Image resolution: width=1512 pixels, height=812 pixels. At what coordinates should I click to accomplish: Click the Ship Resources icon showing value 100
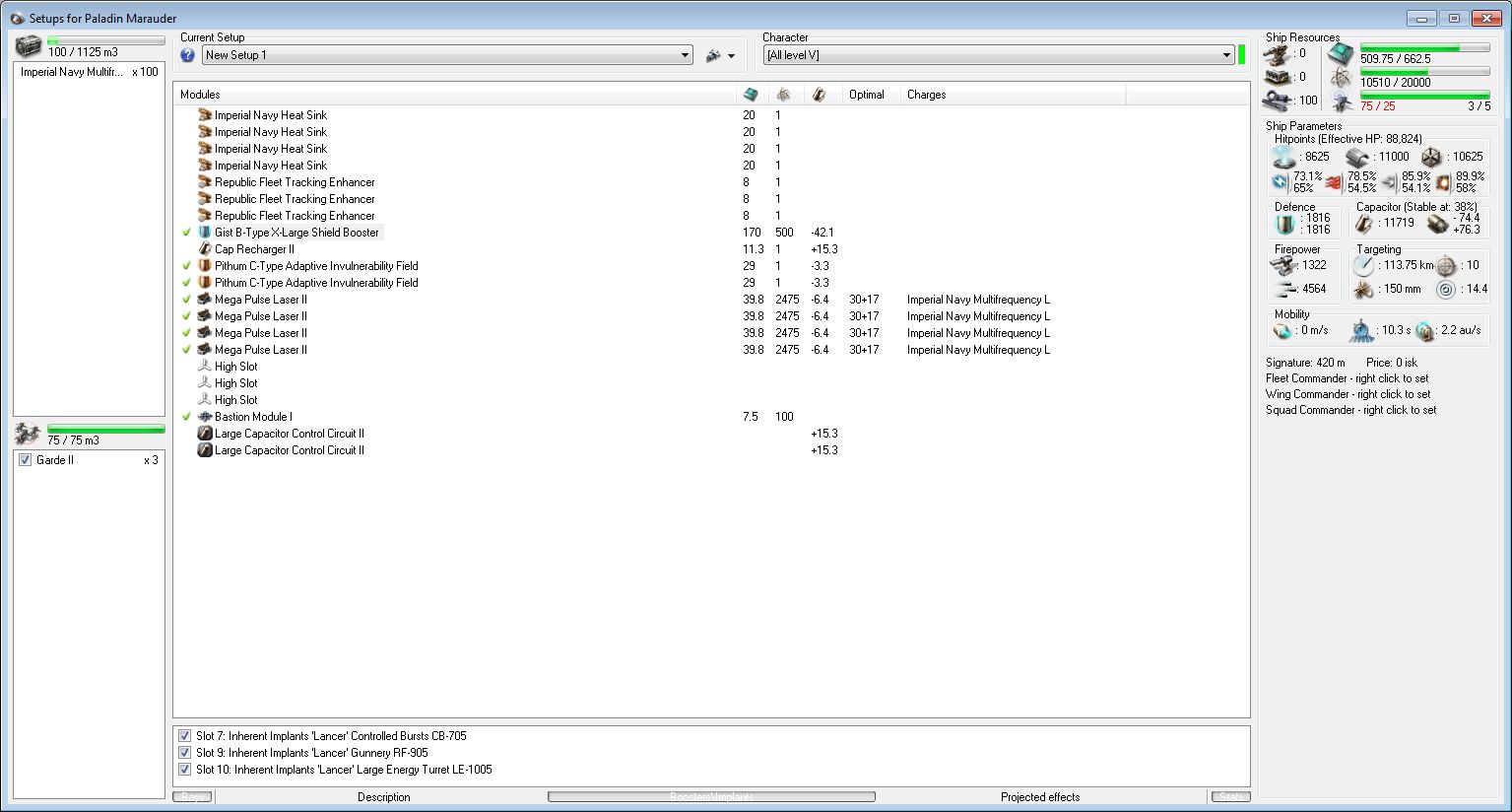click(x=1278, y=100)
